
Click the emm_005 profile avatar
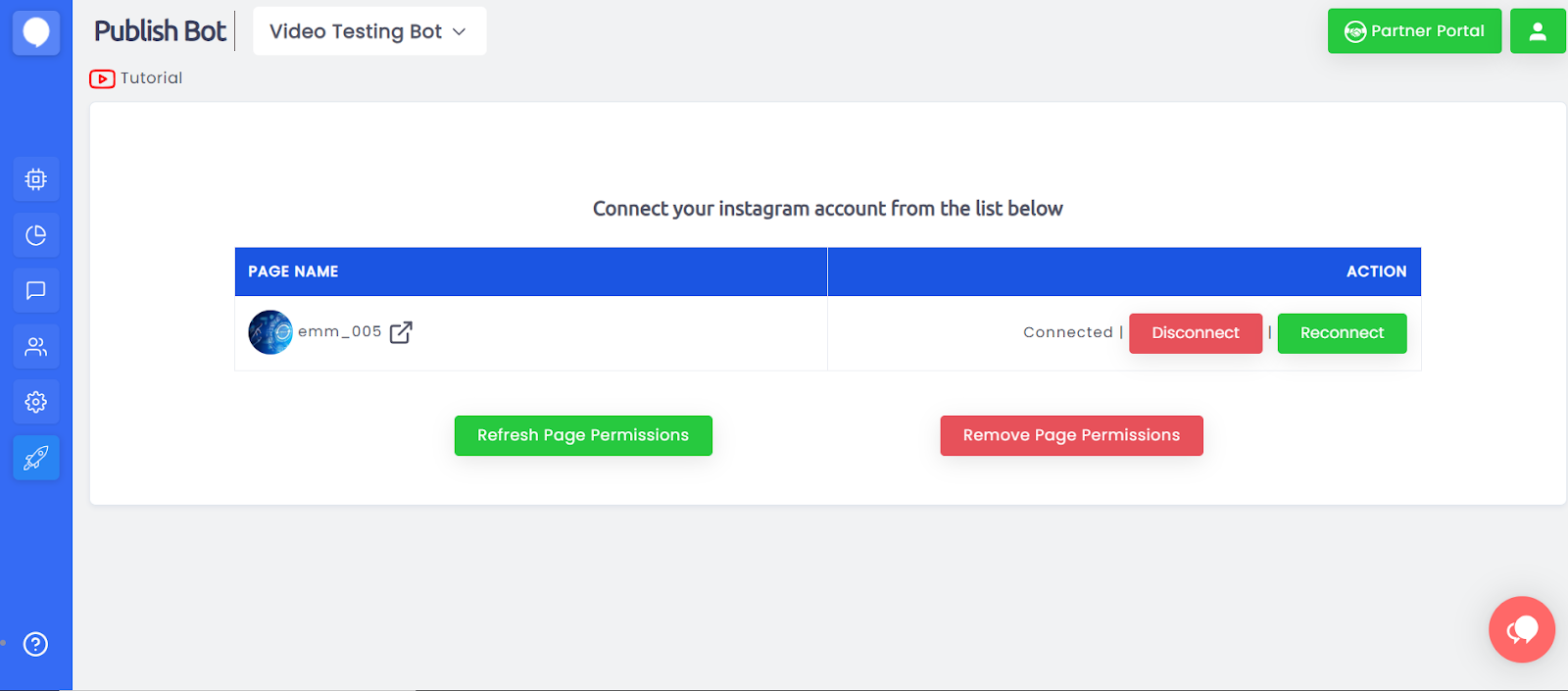coord(270,332)
